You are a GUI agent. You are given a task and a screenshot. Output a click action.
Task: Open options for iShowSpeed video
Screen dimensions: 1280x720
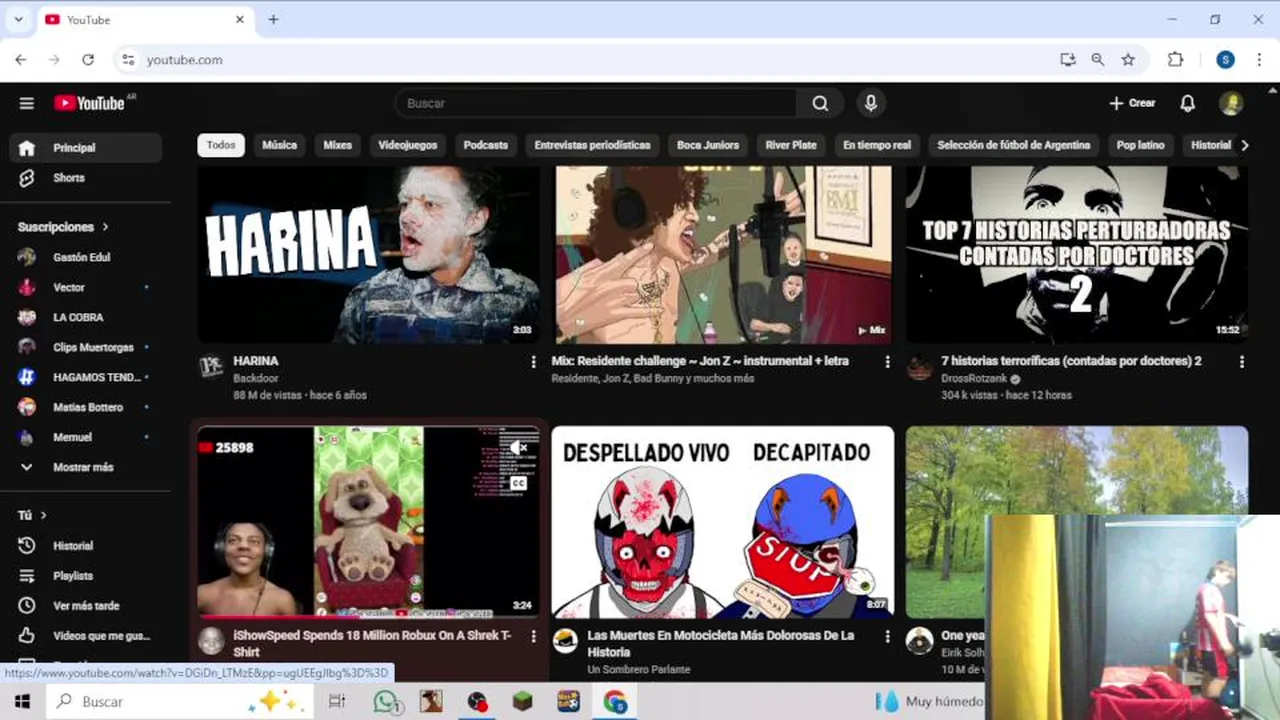pos(533,636)
